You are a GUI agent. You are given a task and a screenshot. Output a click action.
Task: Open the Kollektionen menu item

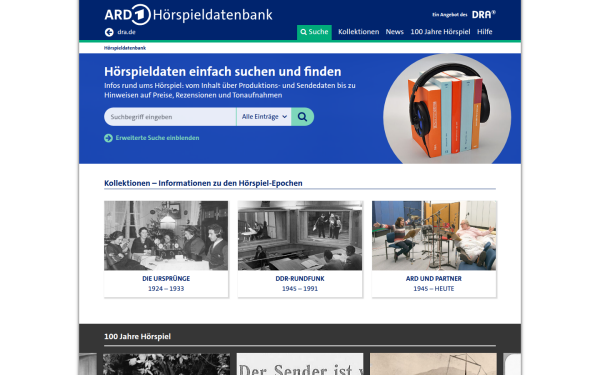click(x=359, y=32)
